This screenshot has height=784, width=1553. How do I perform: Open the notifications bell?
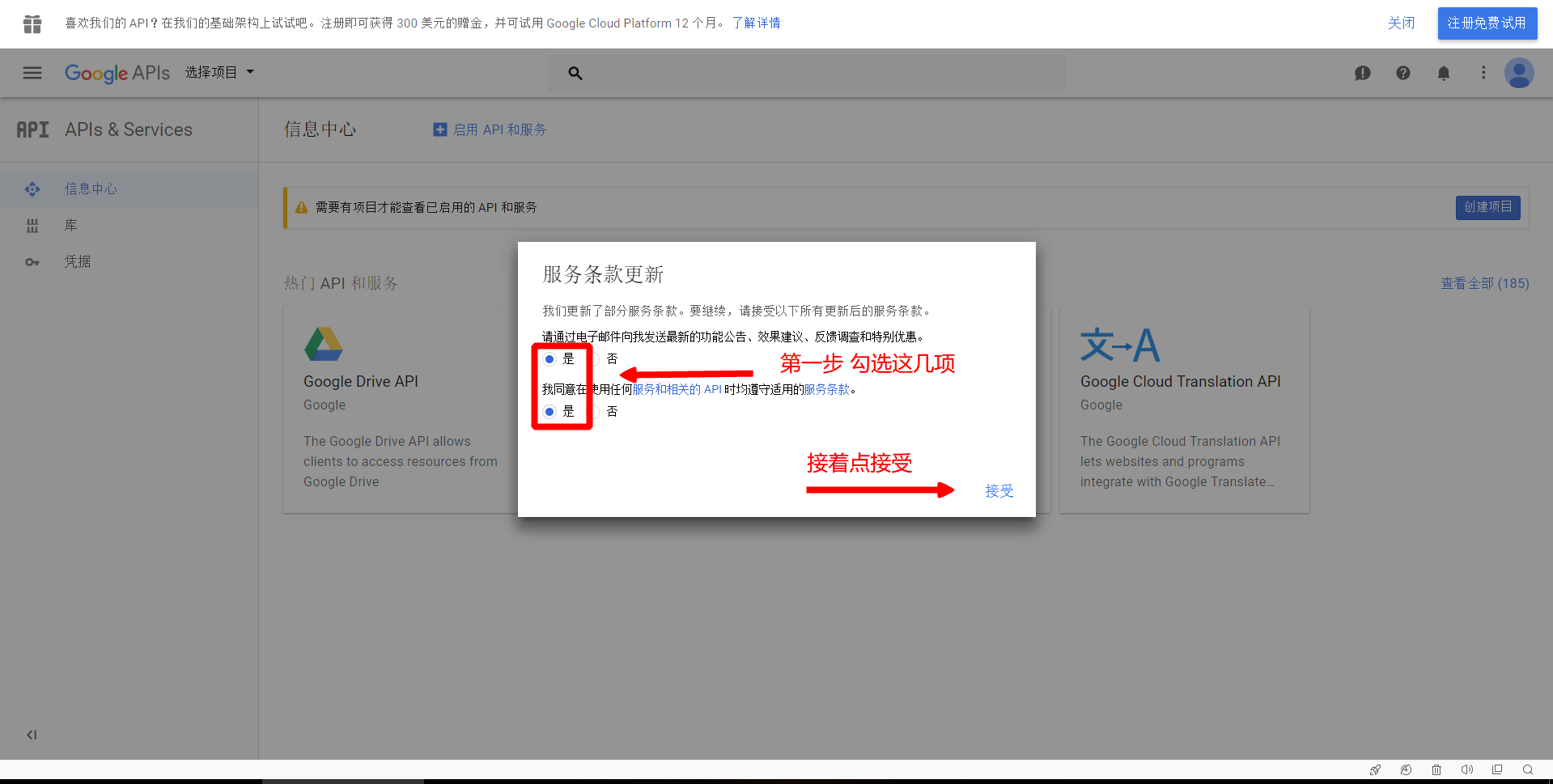pyautogui.click(x=1444, y=74)
